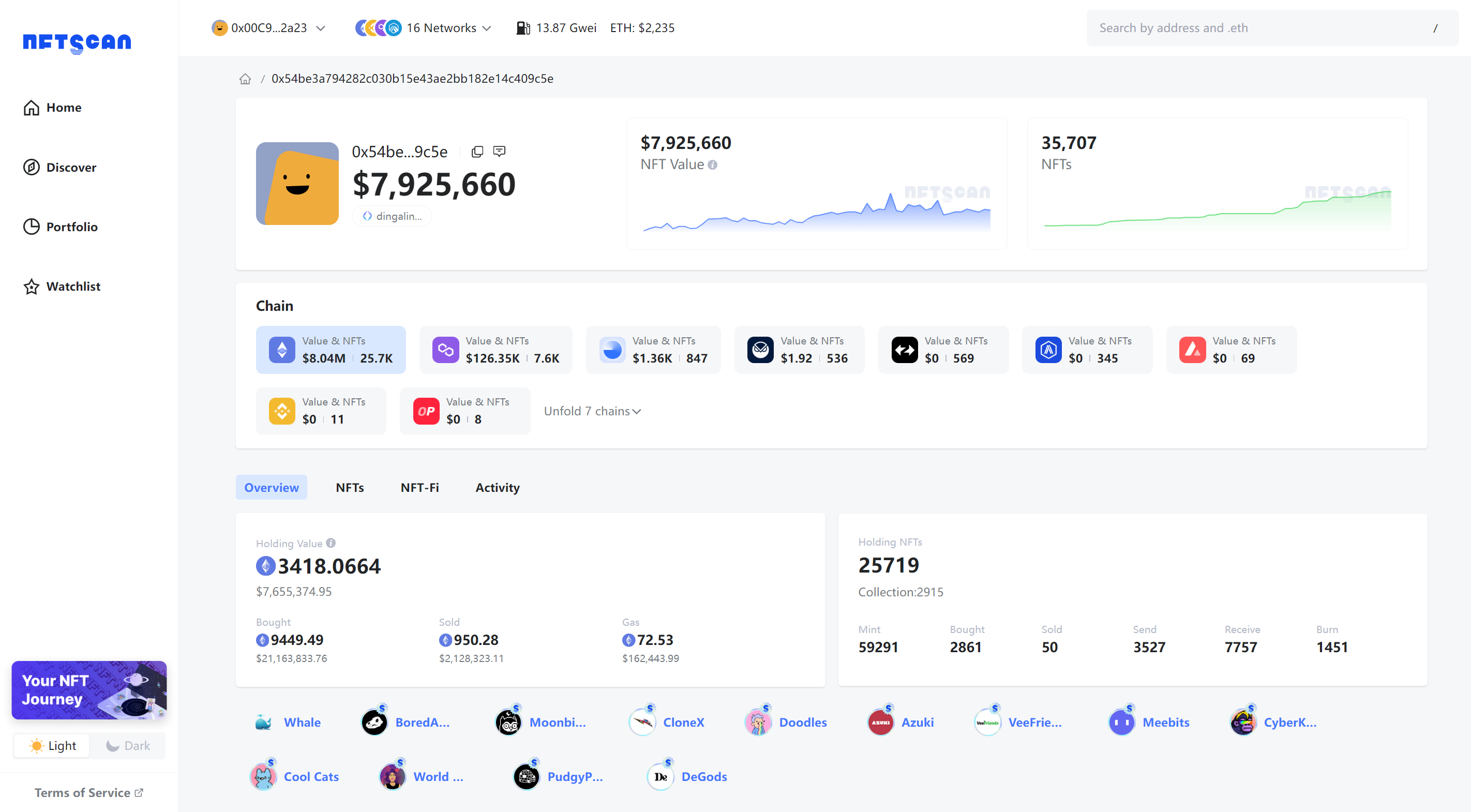Select the Polygon chain card
This screenshot has width=1471, height=812.
[x=496, y=350]
